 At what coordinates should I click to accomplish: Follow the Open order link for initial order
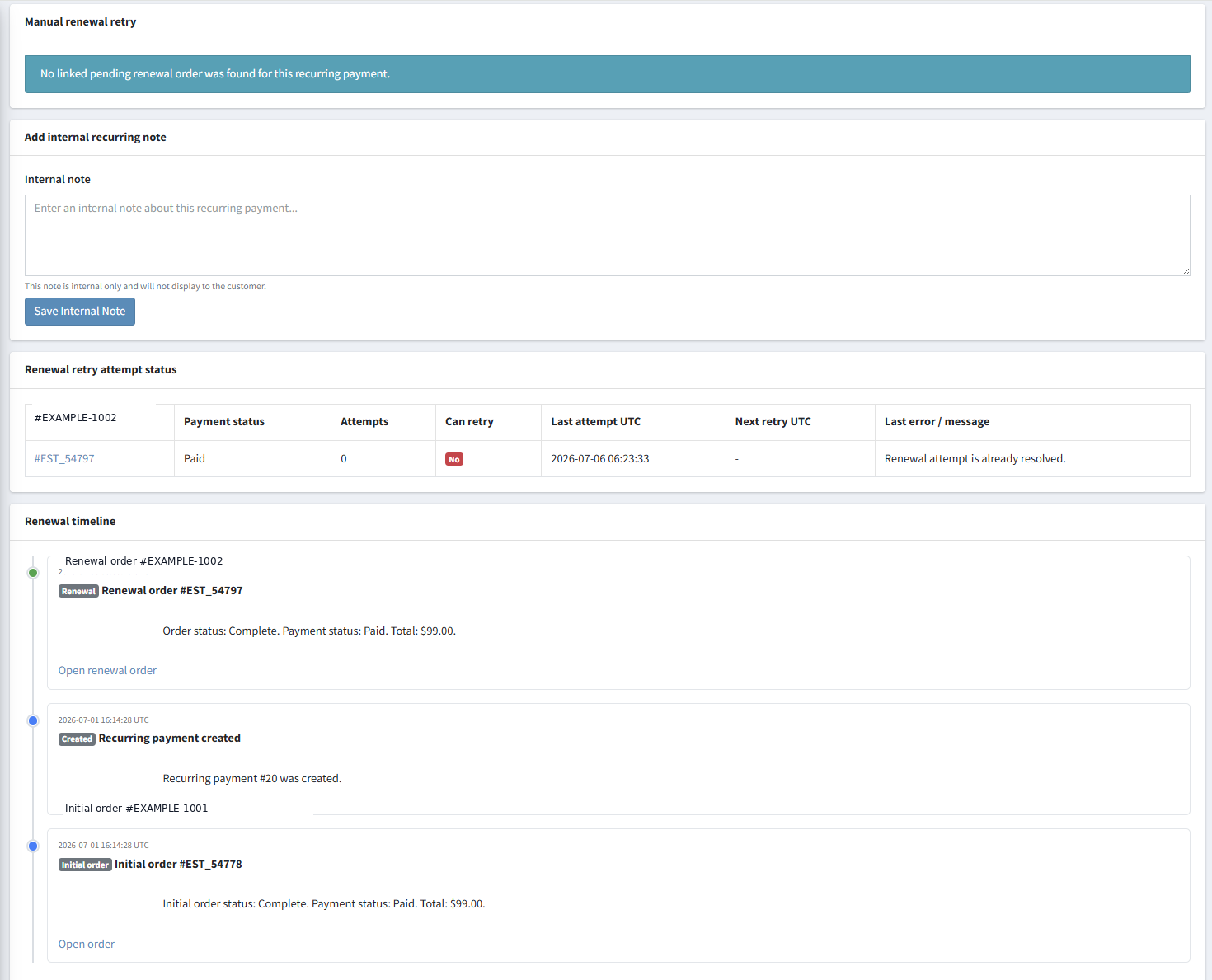click(87, 945)
